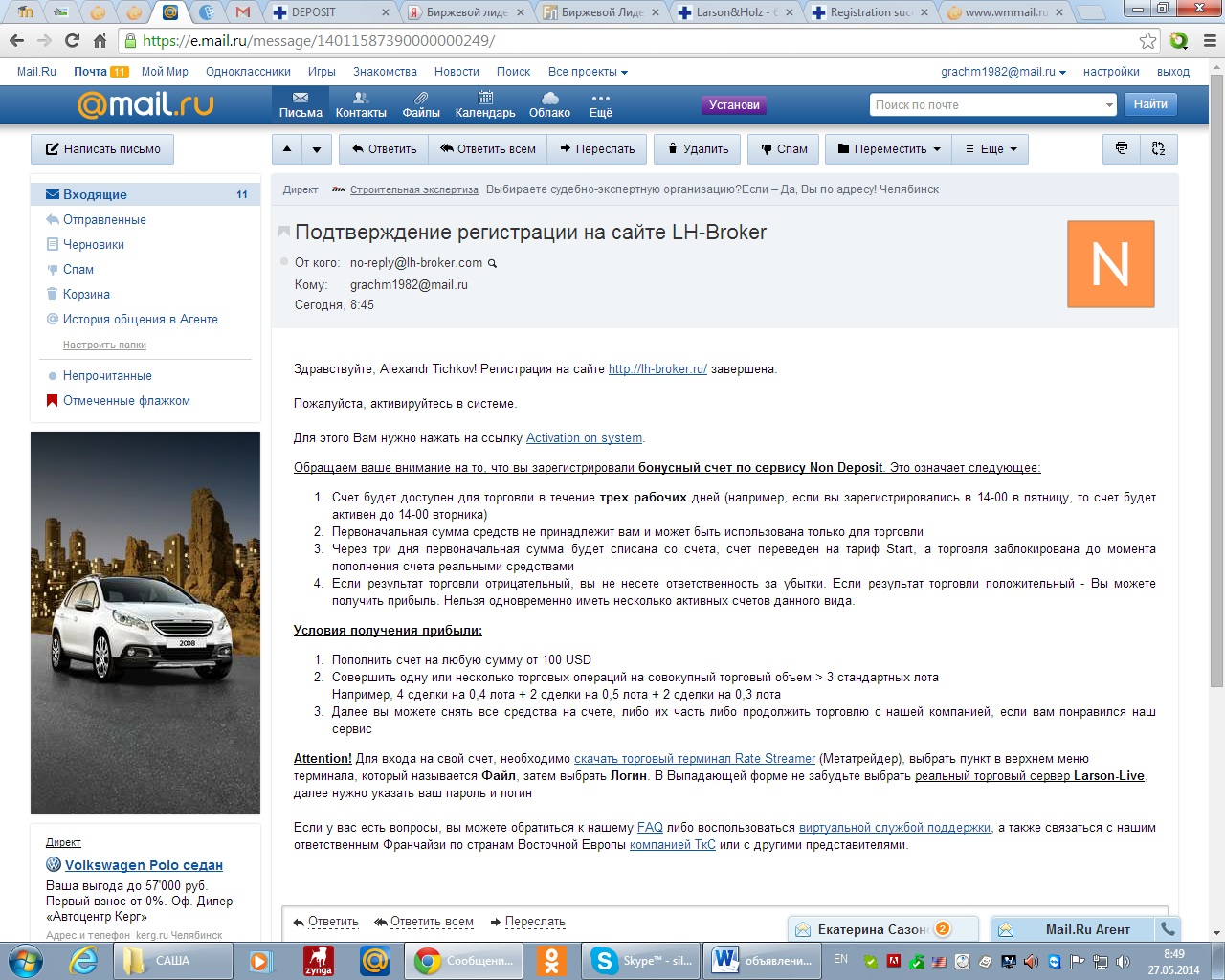1225x980 pixels.
Task: Mark message as Спам
Action: pyautogui.click(x=784, y=149)
